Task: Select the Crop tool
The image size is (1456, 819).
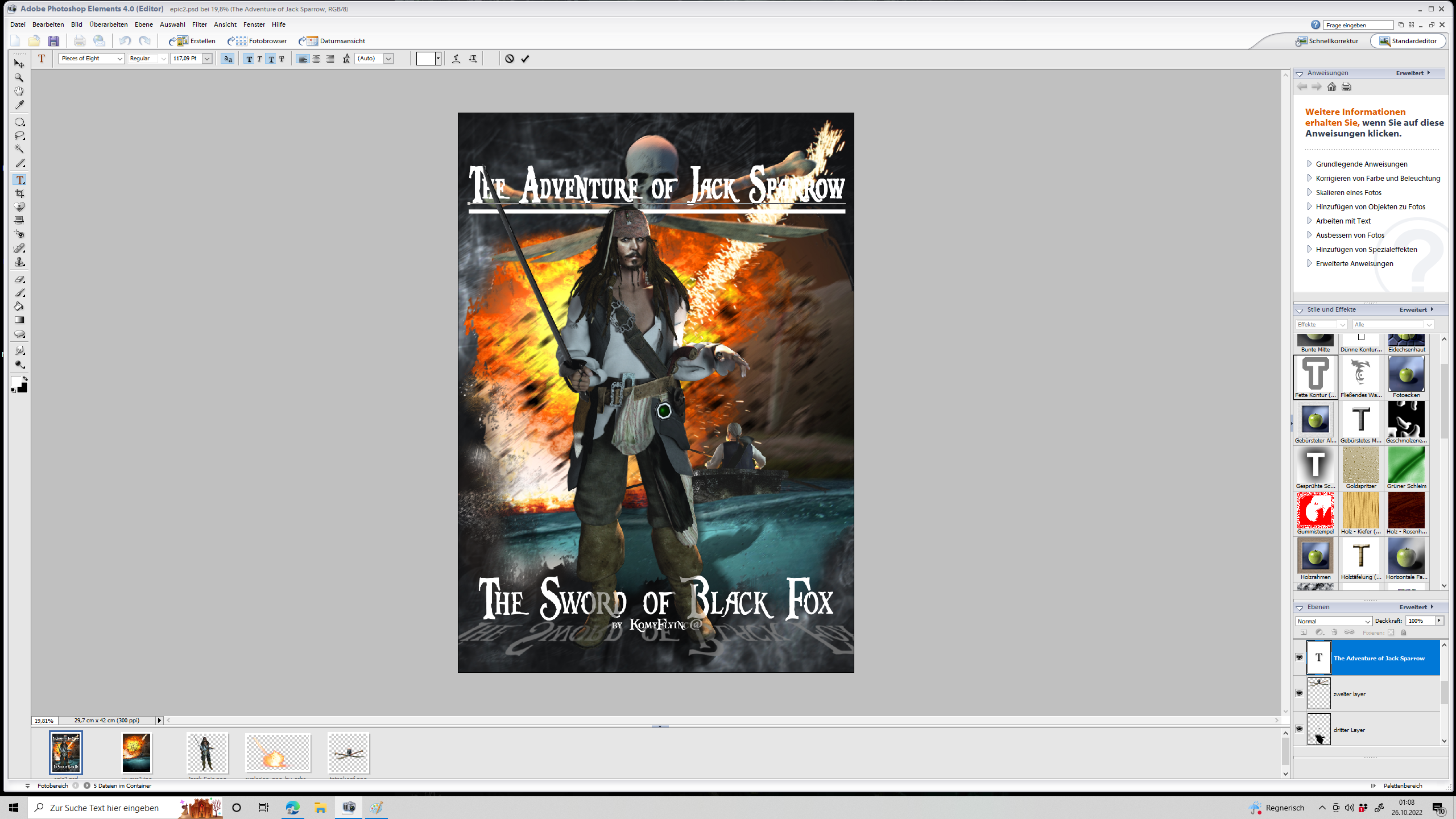Action: tap(19, 193)
